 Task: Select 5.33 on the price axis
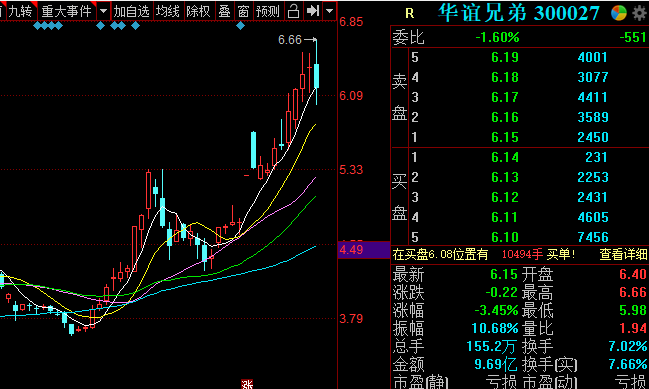(x=351, y=170)
